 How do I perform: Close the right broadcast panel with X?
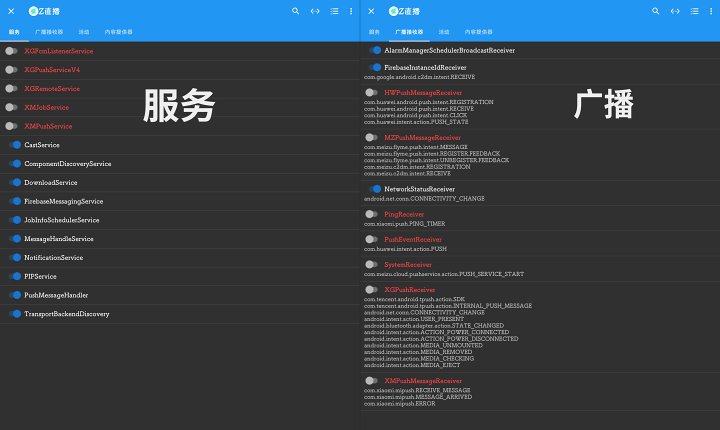click(371, 11)
